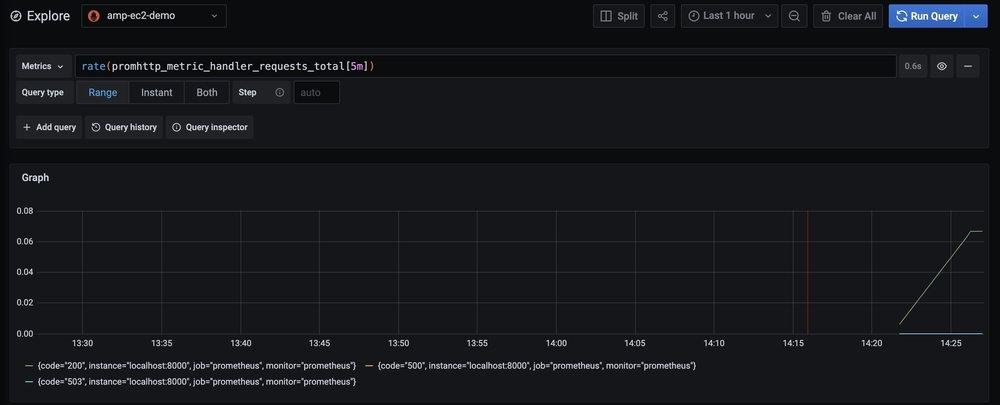Select Range query type

(x=103, y=92)
